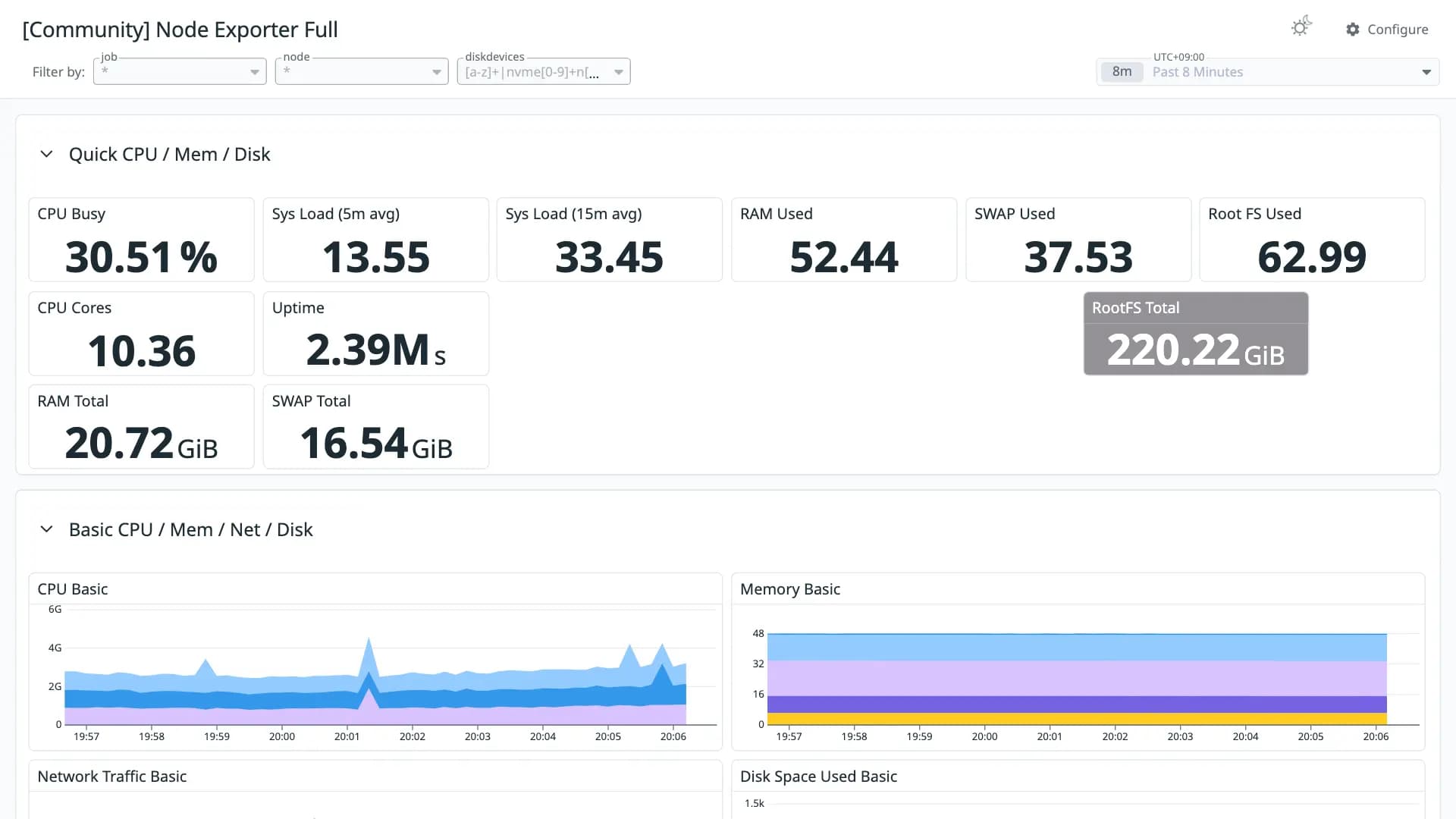Click the 20:00 label on Memory Basic axis
The width and height of the screenshot is (1456, 819).
coord(984,736)
